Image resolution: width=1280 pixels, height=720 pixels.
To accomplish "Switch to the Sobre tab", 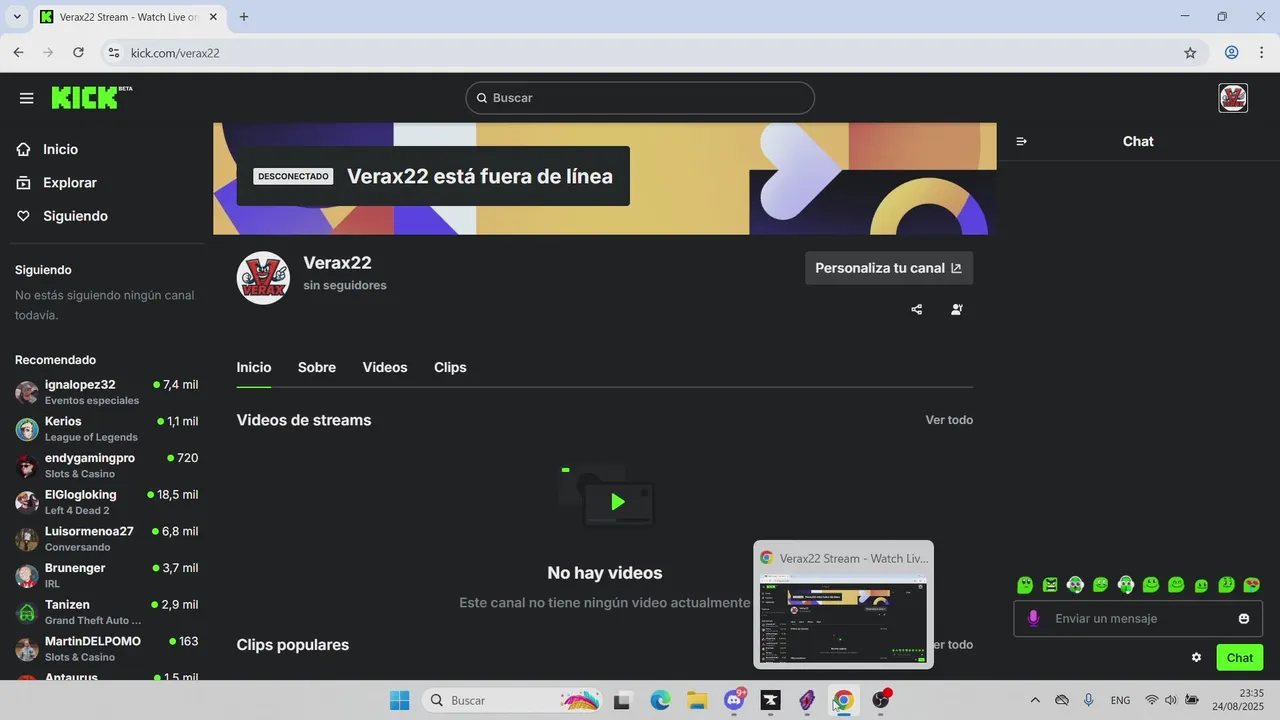I will (317, 368).
